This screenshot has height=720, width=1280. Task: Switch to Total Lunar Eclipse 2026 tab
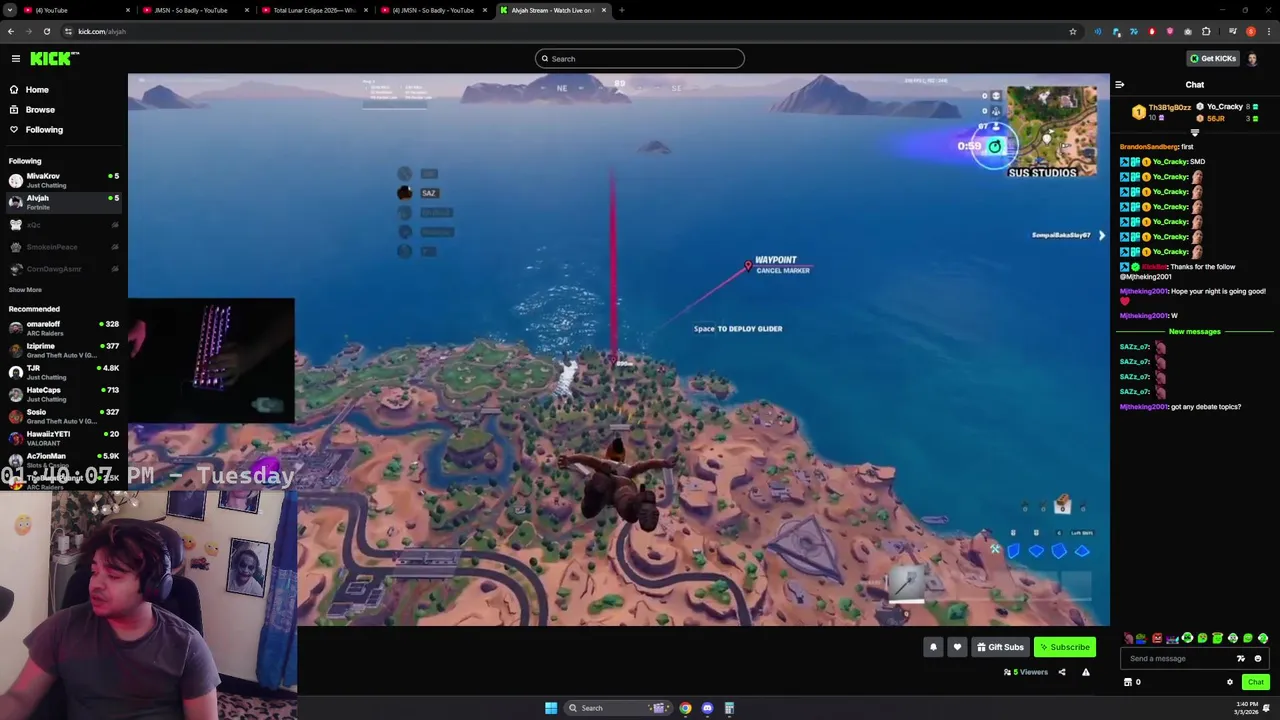pos(314,10)
